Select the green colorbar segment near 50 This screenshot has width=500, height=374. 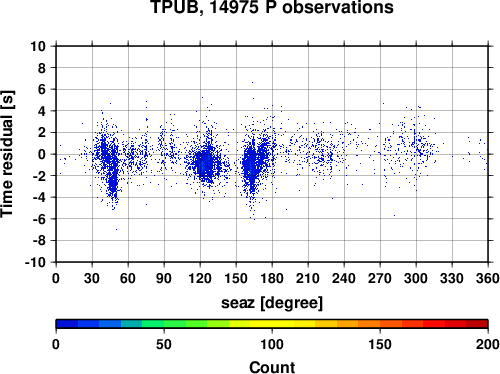tap(153, 324)
